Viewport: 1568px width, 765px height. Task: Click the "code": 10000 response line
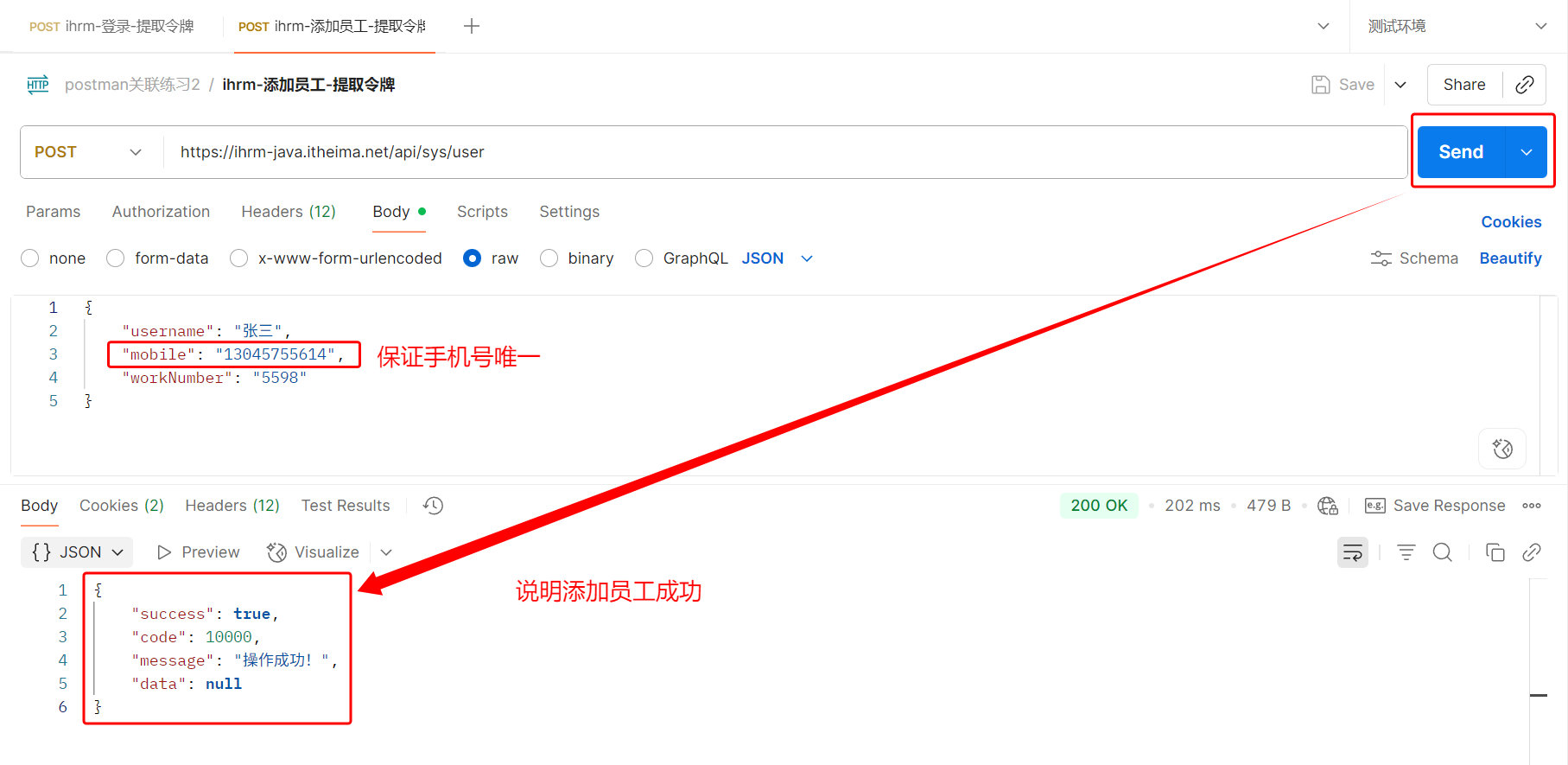click(x=195, y=637)
